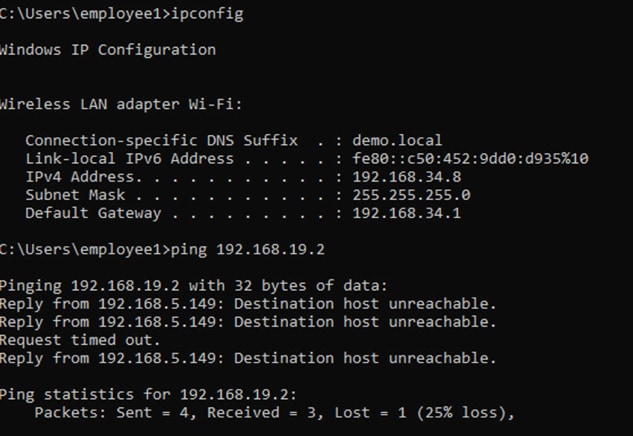The width and height of the screenshot is (633, 436).
Task: Click the demo.local DNS suffix value
Action: tap(397, 140)
